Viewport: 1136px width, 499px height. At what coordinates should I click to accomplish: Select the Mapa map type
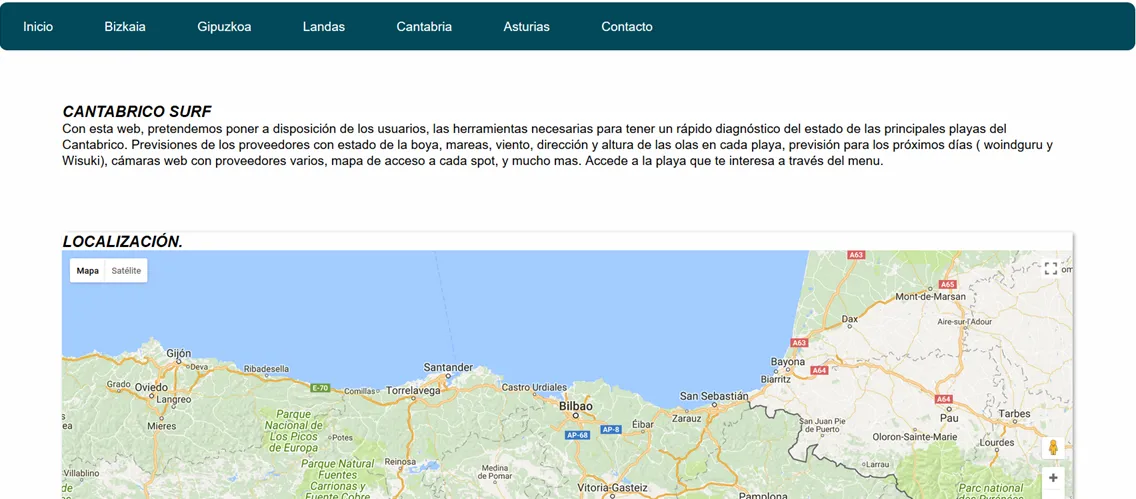[x=88, y=270]
